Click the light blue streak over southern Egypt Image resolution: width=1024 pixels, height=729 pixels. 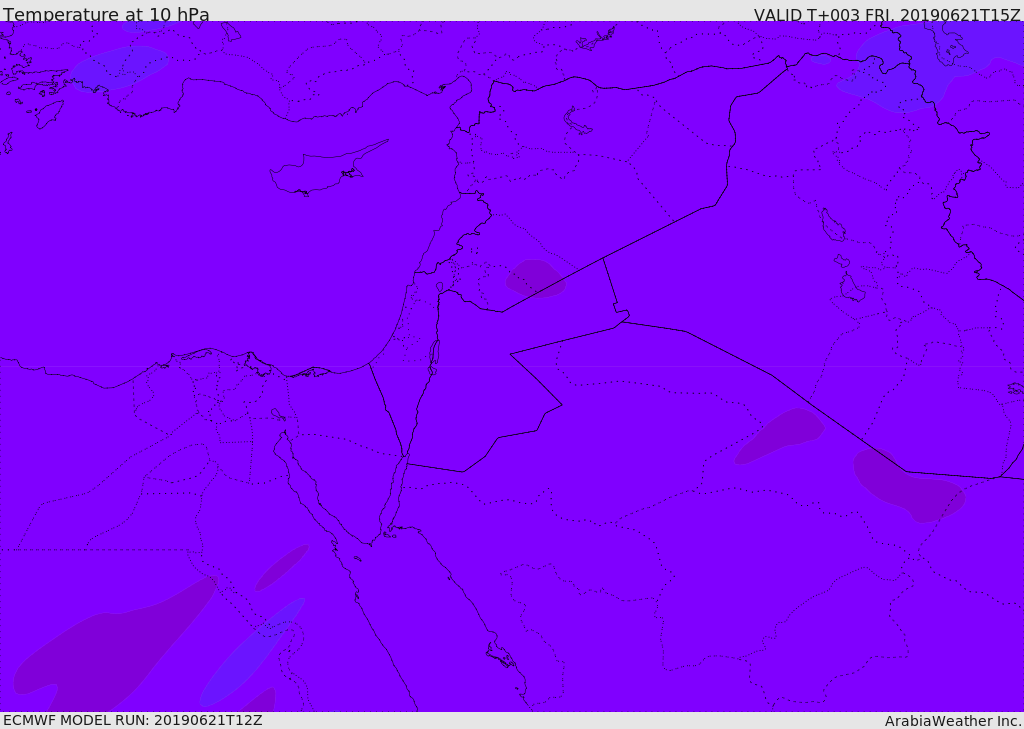coord(251,651)
